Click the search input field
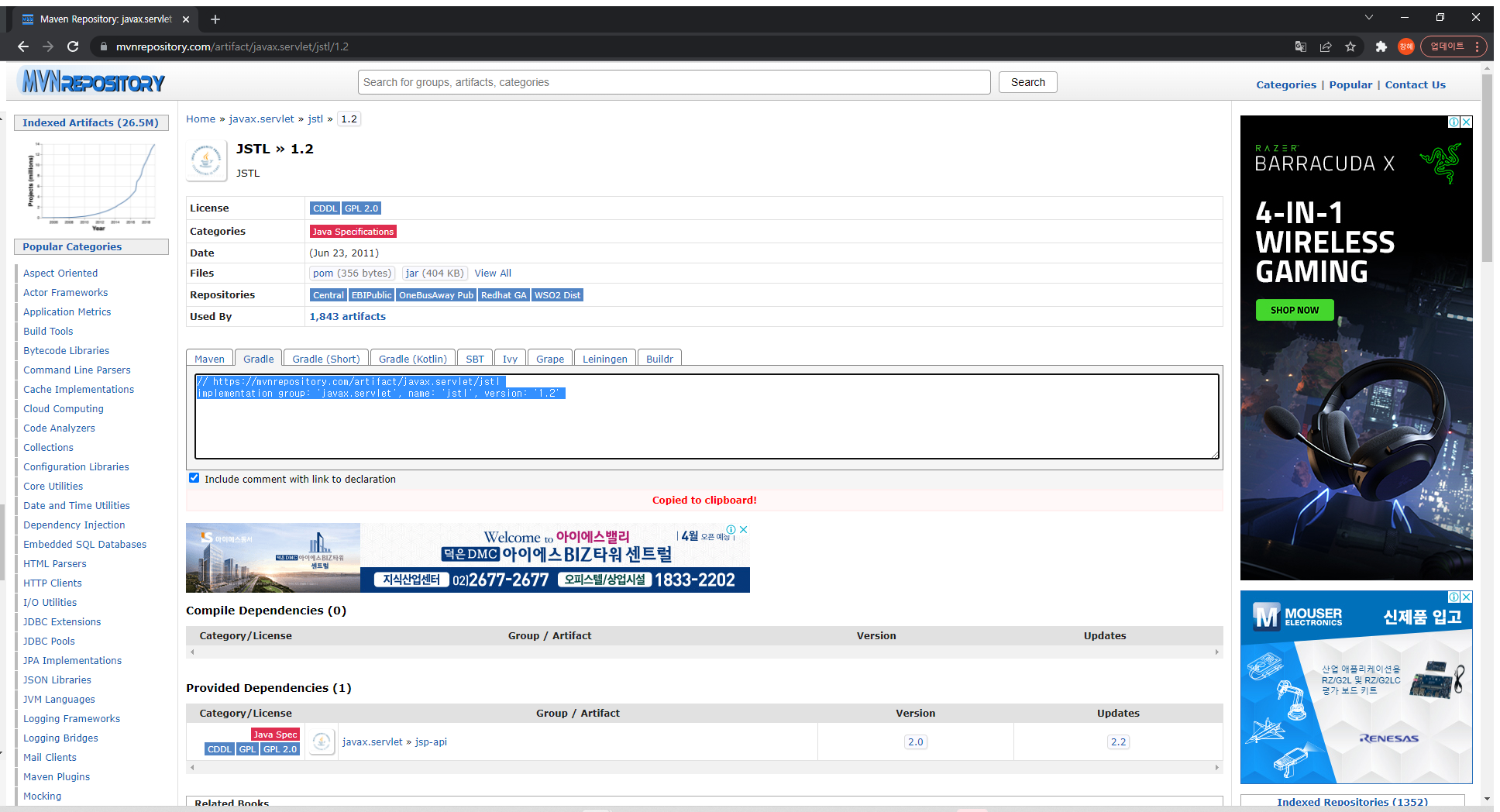 [674, 82]
